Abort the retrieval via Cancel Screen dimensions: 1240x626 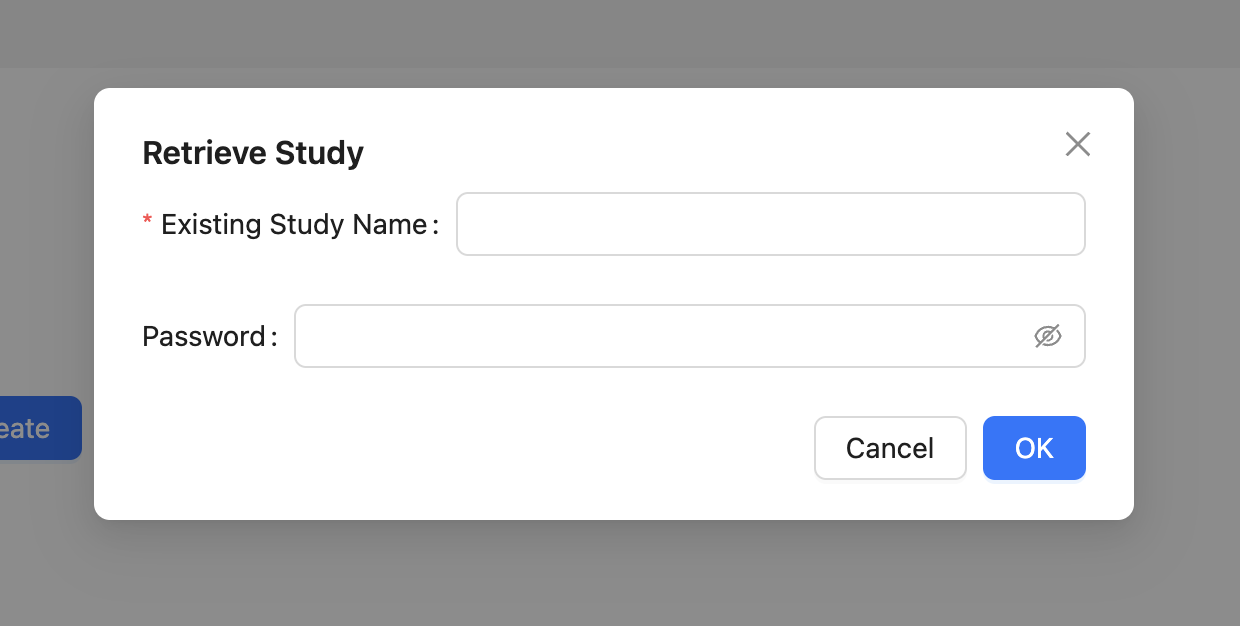(890, 448)
